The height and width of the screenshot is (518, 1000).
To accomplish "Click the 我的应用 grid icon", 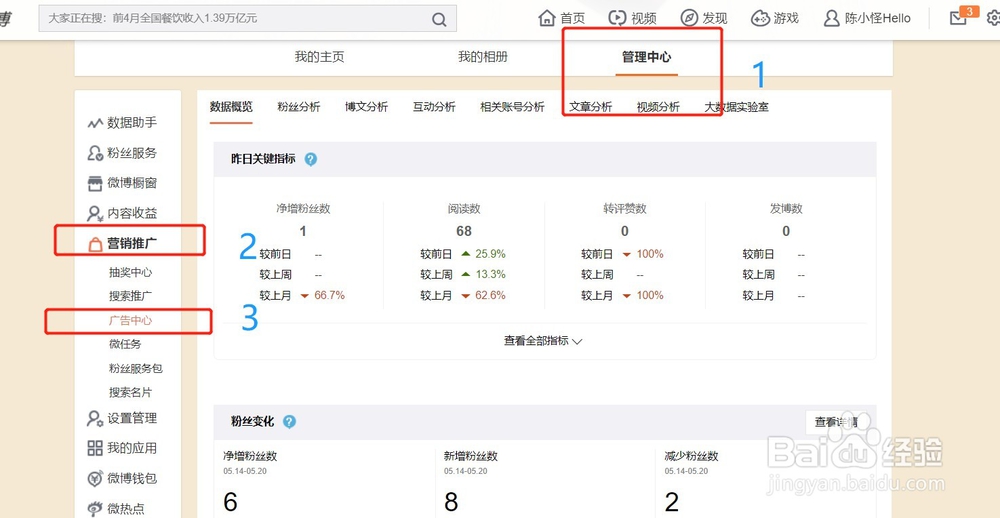I will point(95,448).
